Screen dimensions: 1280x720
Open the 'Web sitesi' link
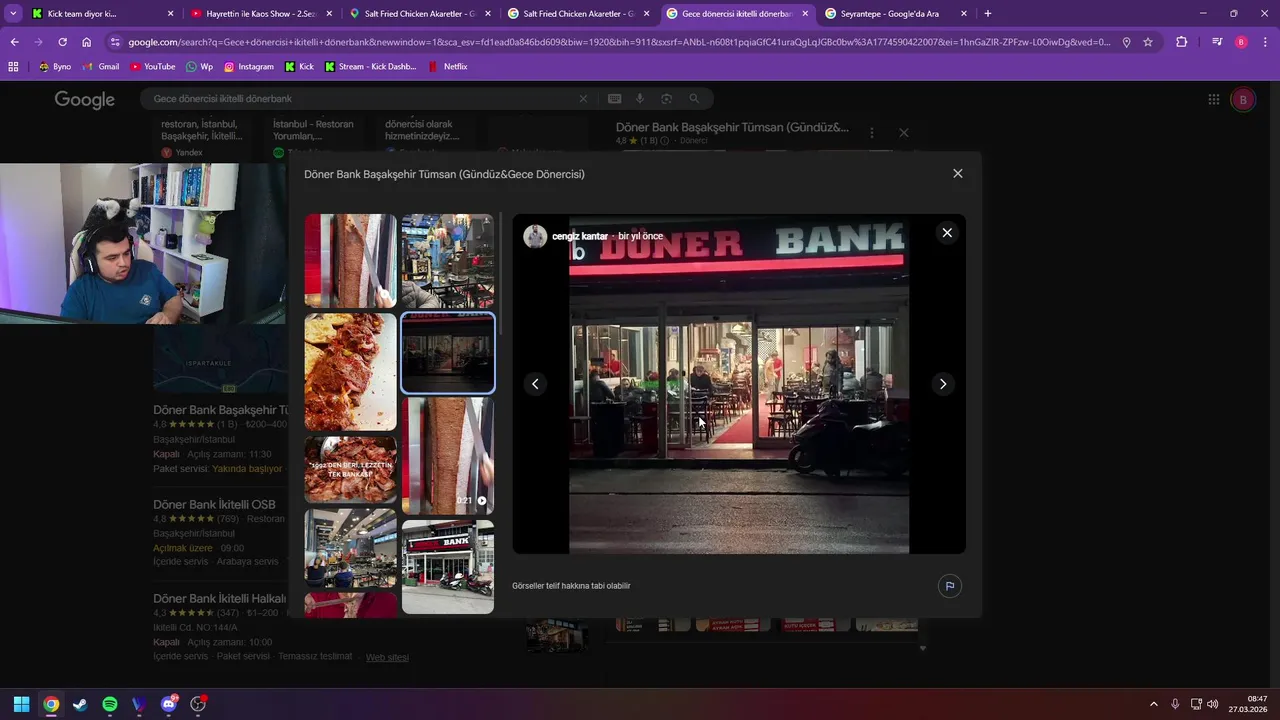coord(387,657)
